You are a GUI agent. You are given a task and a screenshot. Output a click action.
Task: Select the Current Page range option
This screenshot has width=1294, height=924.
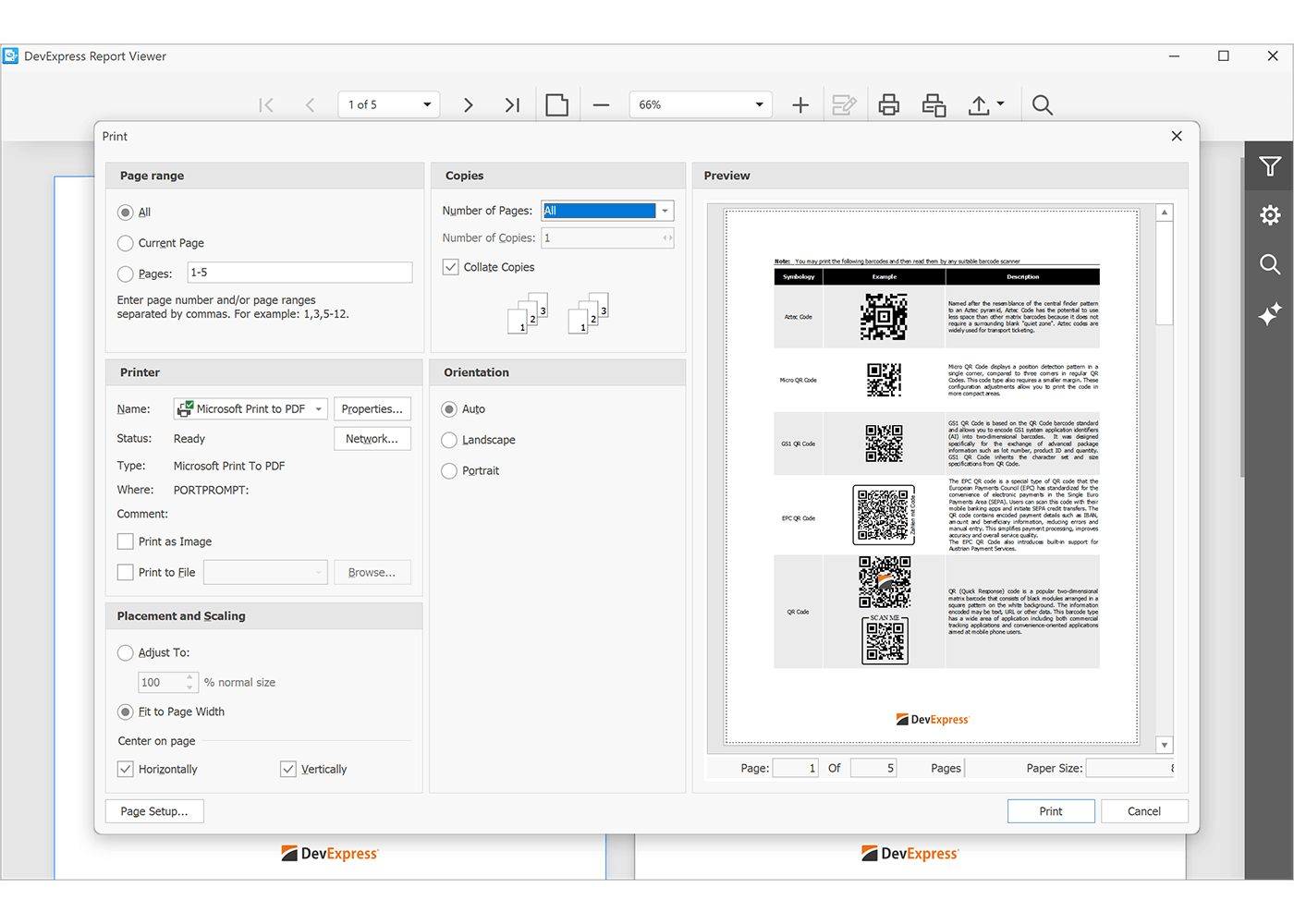pos(125,243)
